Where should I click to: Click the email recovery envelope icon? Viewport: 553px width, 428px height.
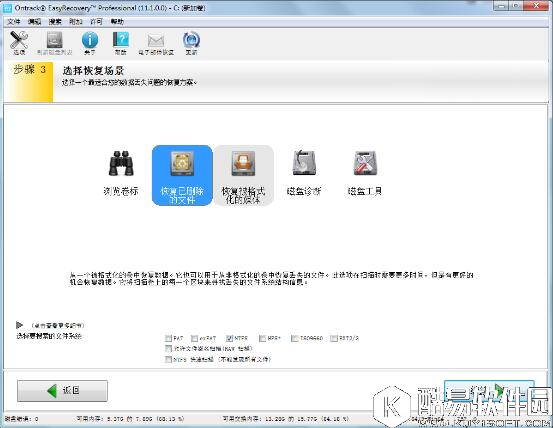pyautogui.click(x=156, y=43)
